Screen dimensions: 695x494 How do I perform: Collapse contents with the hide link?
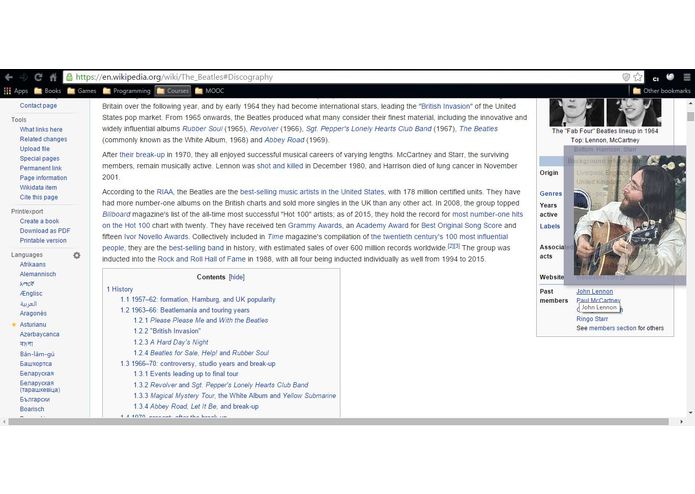[237, 277]
